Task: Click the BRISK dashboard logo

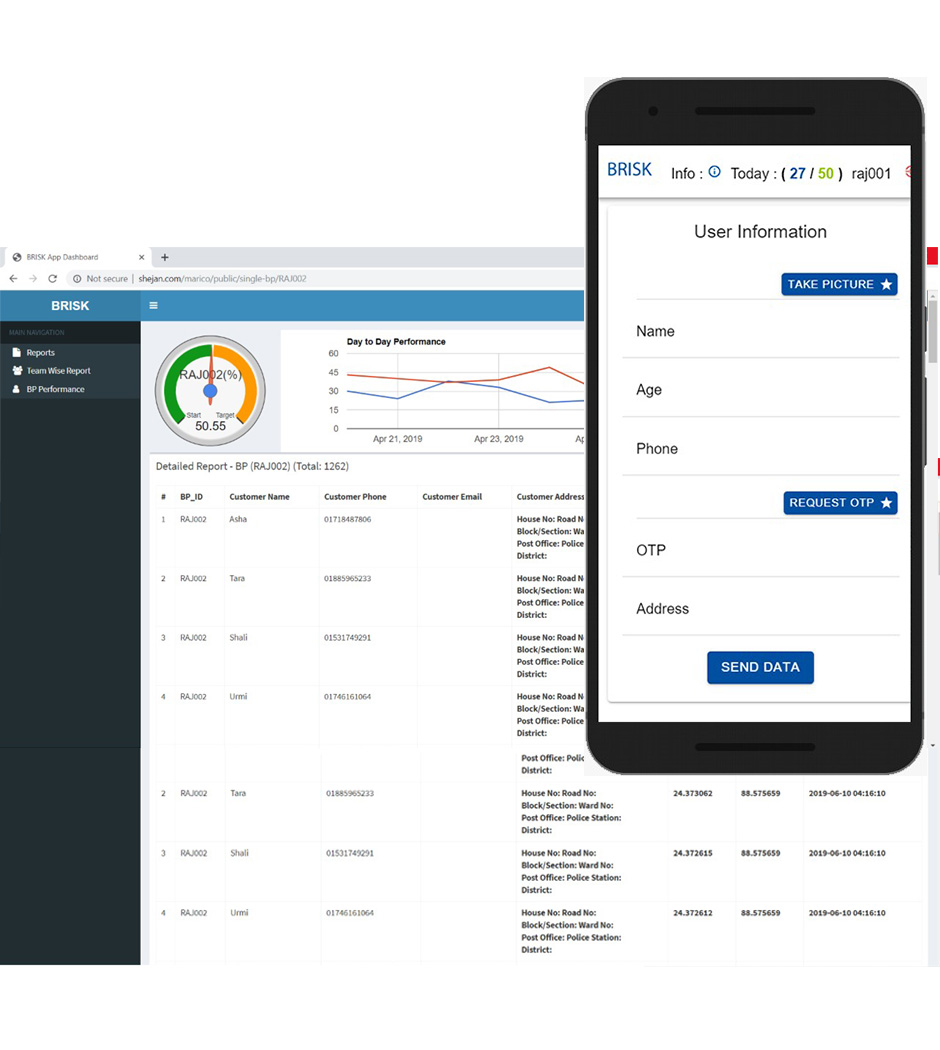Action: (x=70, y=305)
